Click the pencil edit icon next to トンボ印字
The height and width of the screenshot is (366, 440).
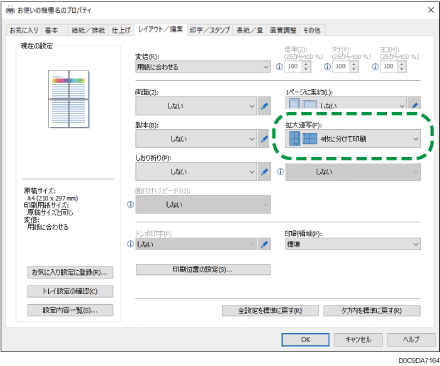click(264, 244)
